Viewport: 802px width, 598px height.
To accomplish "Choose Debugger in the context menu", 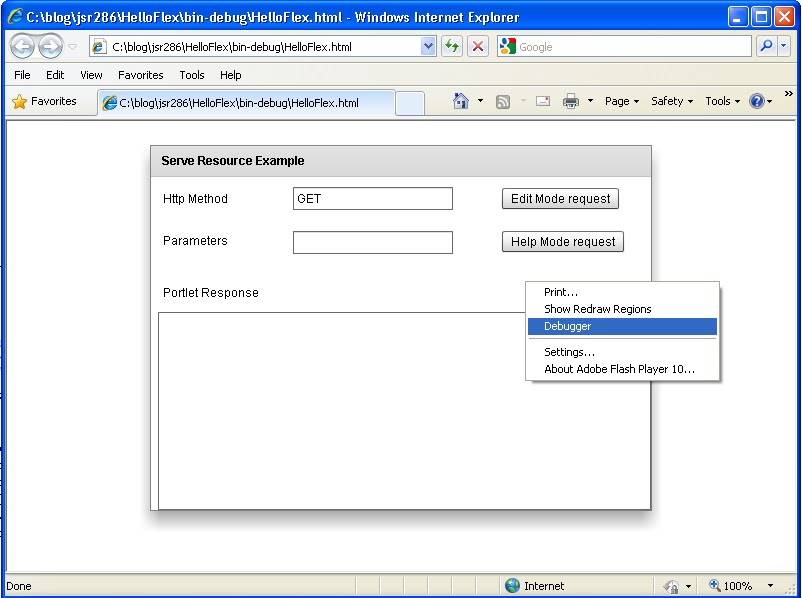I will pyautogui.click(x=622, y=326).
